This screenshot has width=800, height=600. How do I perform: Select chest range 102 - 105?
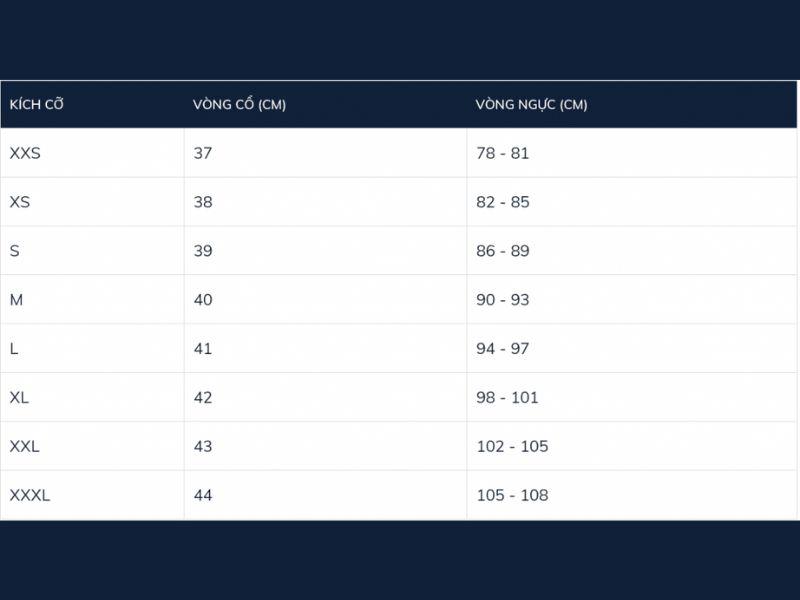click(512, 446)
